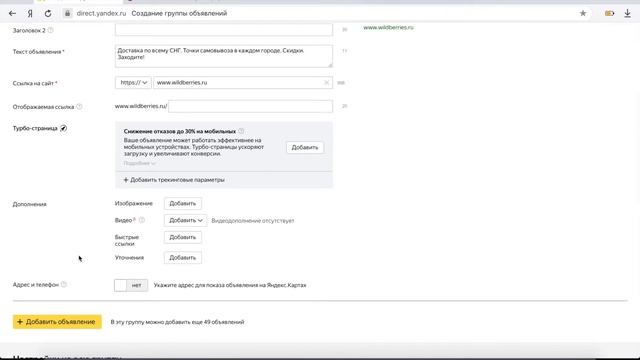
Task: Click the yellow Добавить объявление button
Action: (57, 322)
